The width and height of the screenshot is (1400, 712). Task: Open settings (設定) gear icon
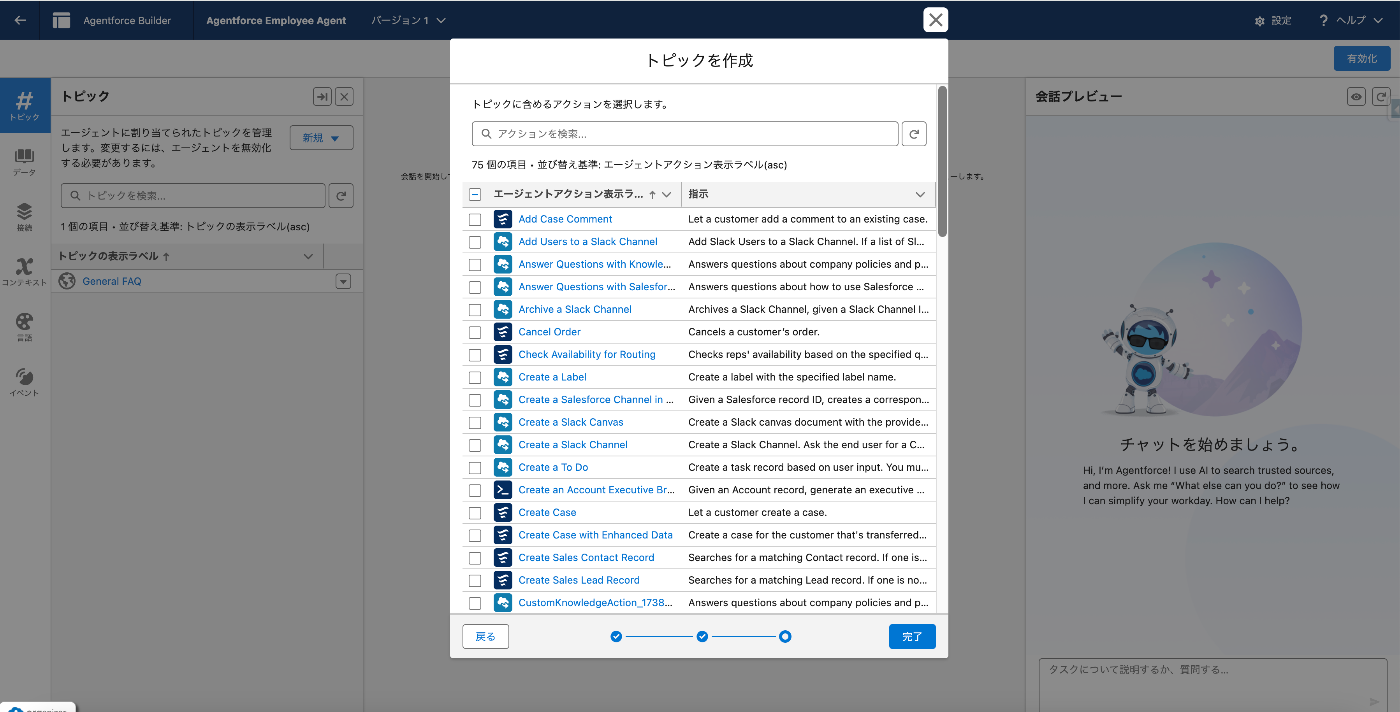coord(1261,21)
